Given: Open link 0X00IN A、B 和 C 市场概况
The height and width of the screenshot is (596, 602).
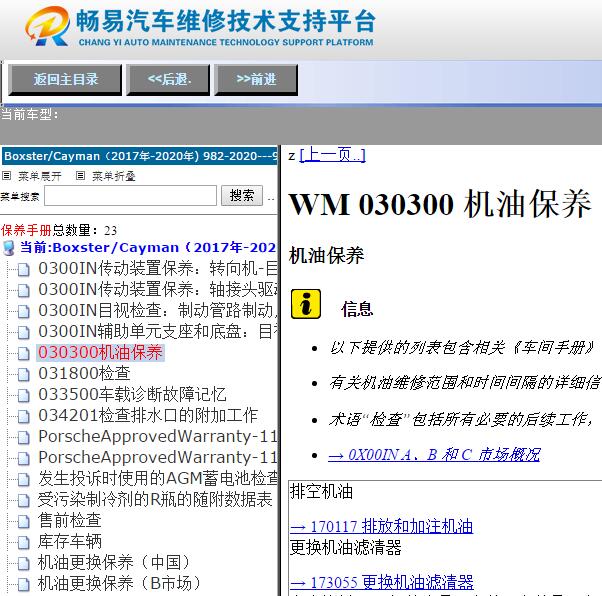Looking at the screenshot, I should (x=434, y=455).
